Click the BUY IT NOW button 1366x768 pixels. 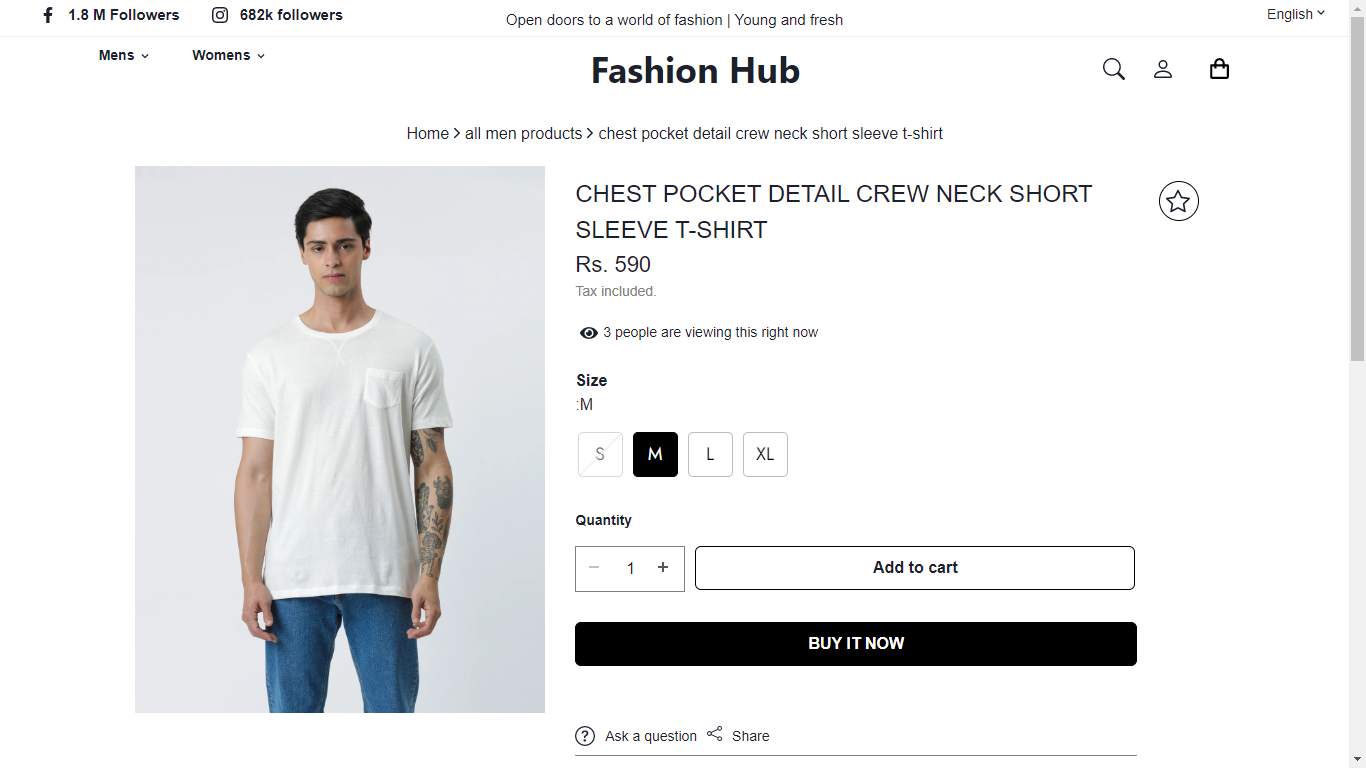coord(855,643)
